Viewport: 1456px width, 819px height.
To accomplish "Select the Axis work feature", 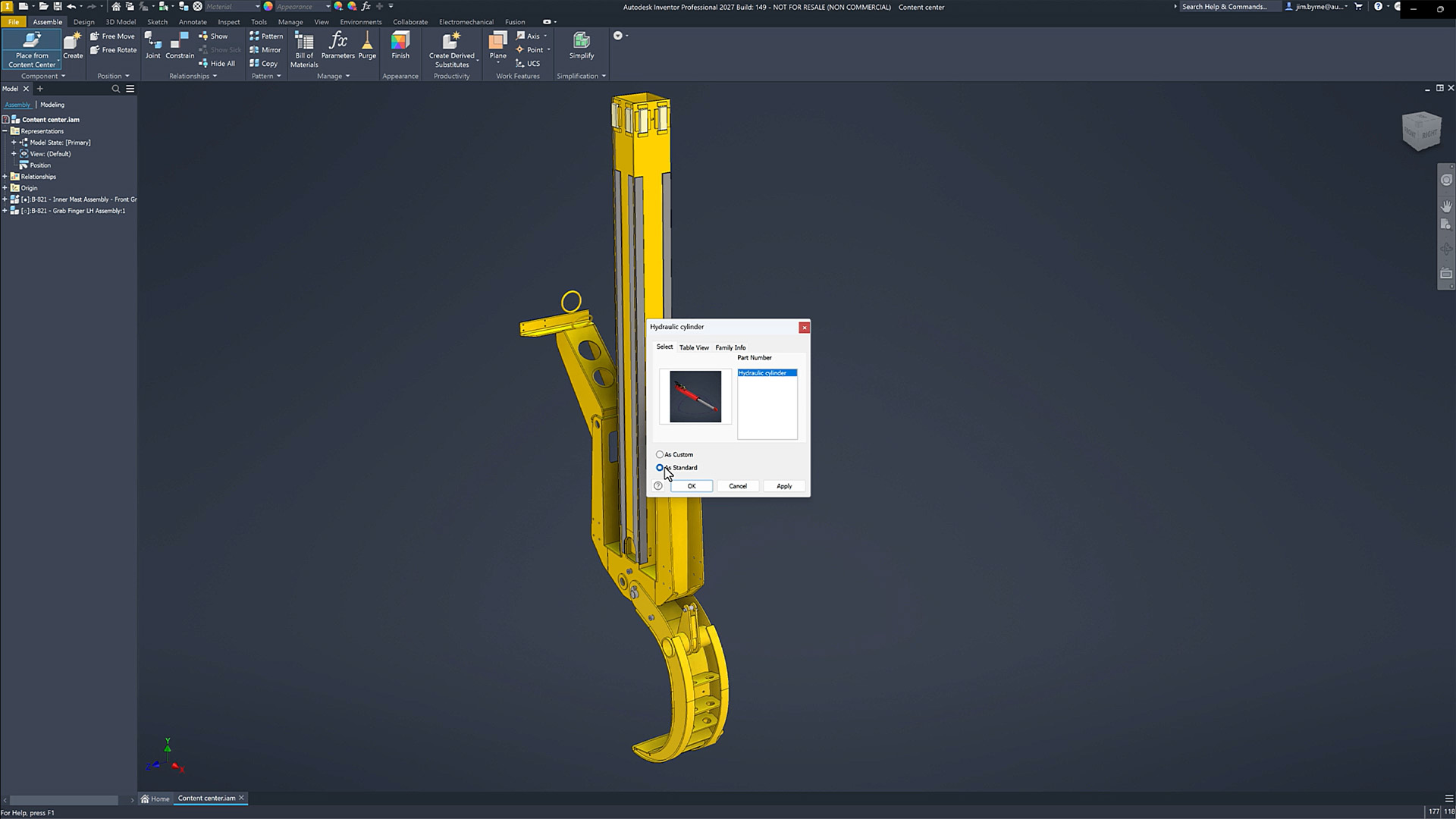I will (529, 36).
